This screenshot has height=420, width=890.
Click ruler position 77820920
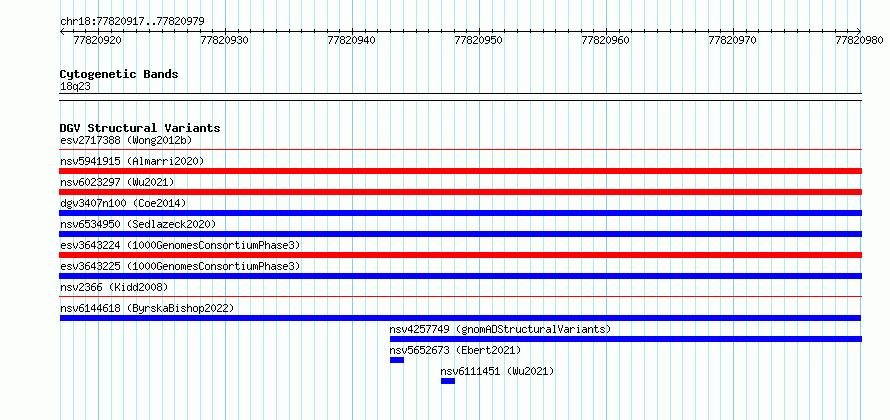coord(98,40)
